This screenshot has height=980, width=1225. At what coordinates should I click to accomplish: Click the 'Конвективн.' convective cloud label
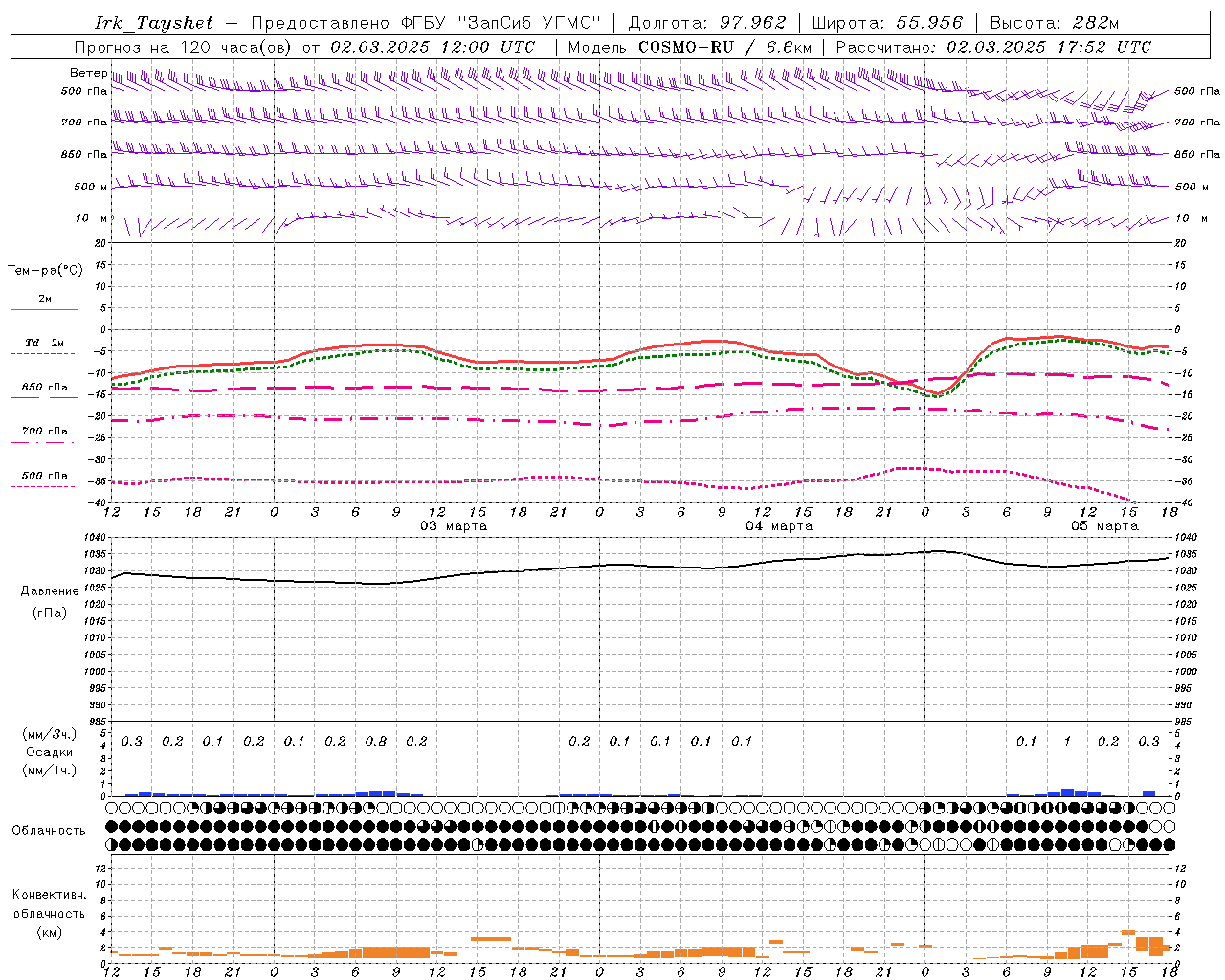(x=50, y=895)
